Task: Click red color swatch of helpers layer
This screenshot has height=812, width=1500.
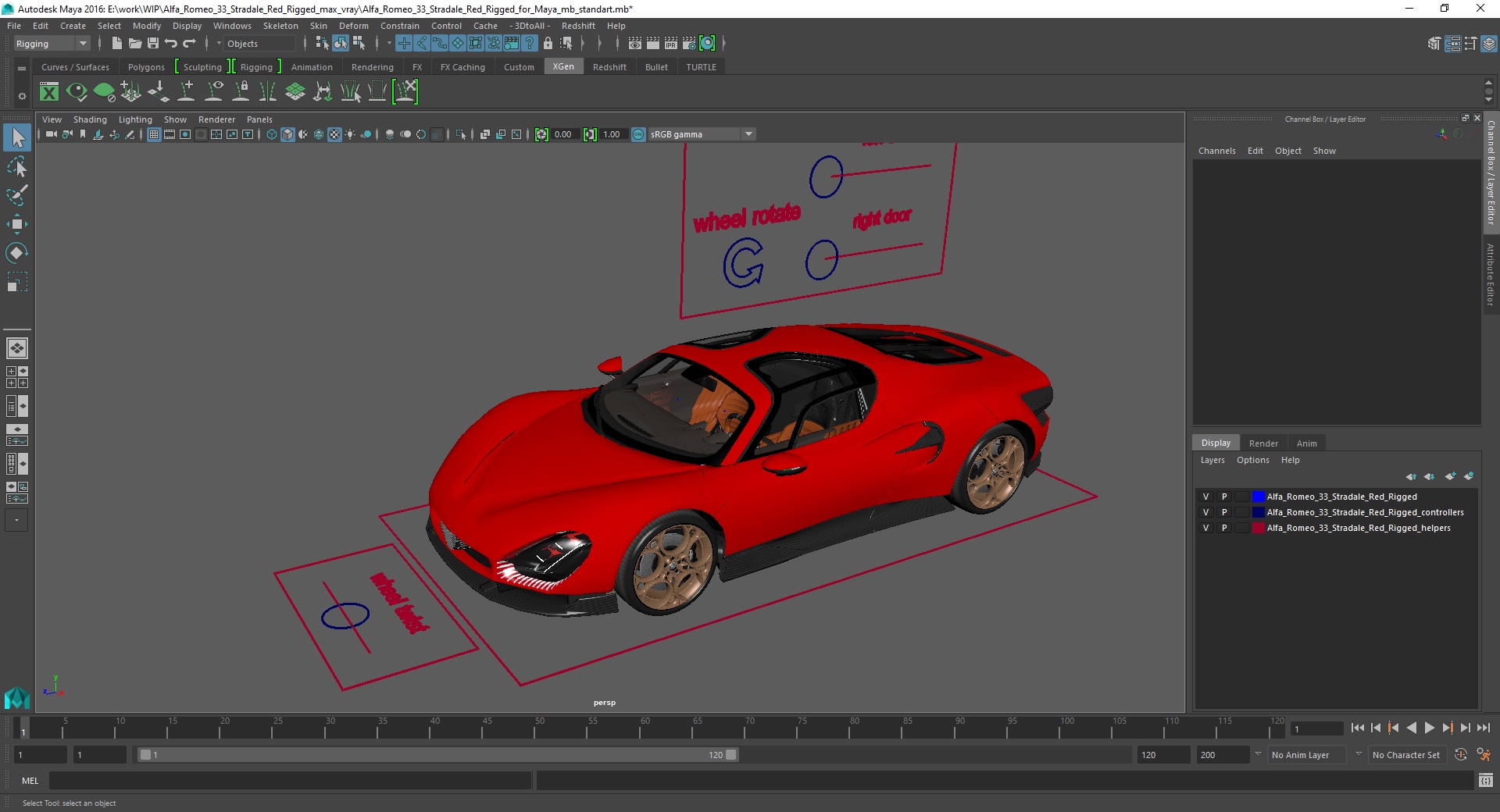Action: pyautogui.click(x=1258, y=528)
